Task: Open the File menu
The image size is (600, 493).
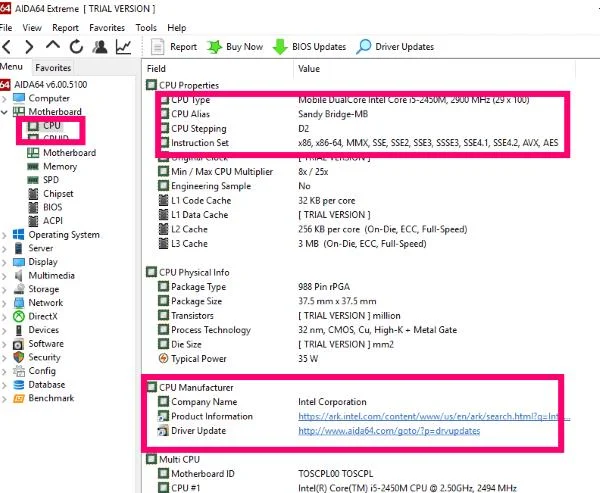Action: click(6, 28)
